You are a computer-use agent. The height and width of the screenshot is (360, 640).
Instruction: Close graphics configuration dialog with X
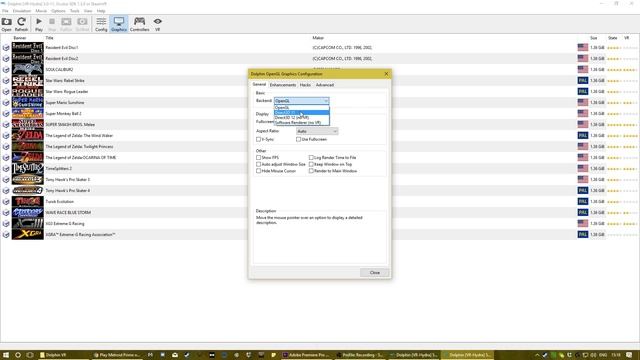click(x=386, y=74)
